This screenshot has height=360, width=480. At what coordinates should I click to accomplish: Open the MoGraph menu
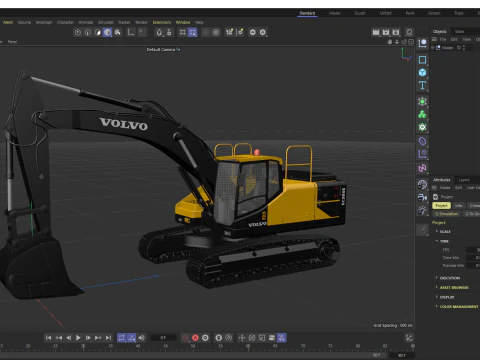click(x=44, y=22)
